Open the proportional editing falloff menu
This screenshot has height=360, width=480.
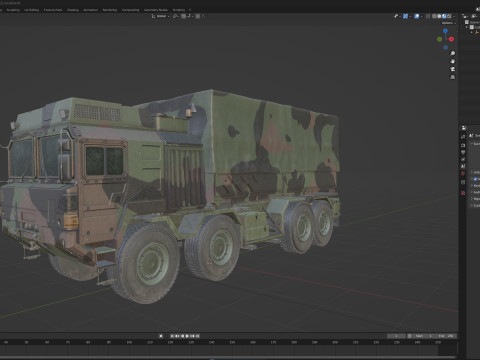tap(203, 16)
